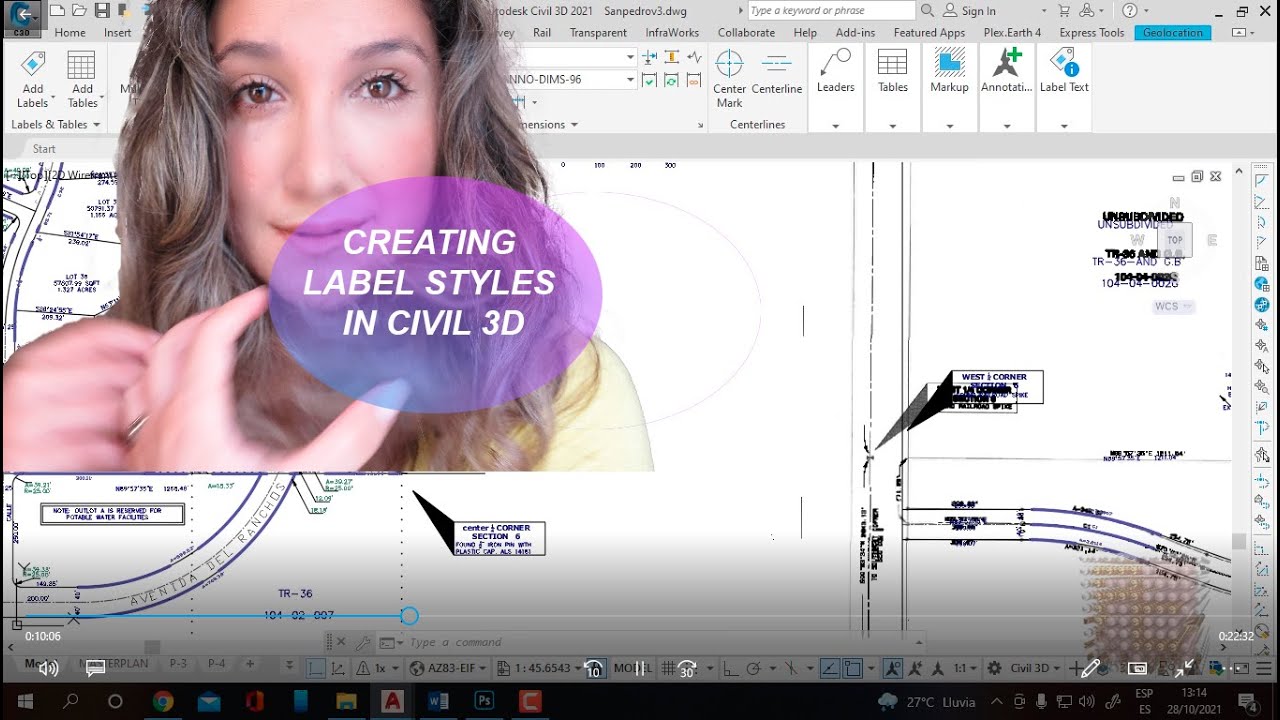Open the Express Tools ribbon tab
Viewport: 1280px width, 720px height.
[1092, 32]
